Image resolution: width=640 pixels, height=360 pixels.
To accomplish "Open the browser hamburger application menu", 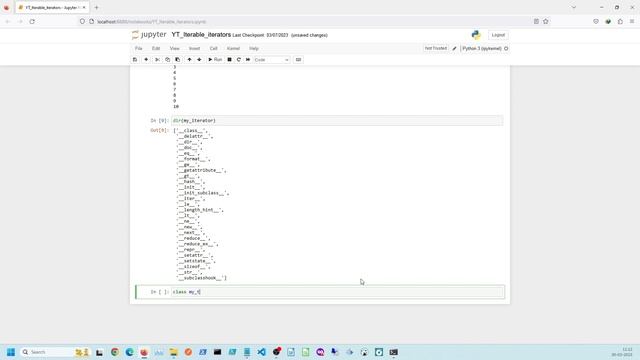I will pyautogui.click(x=632, y=22).
